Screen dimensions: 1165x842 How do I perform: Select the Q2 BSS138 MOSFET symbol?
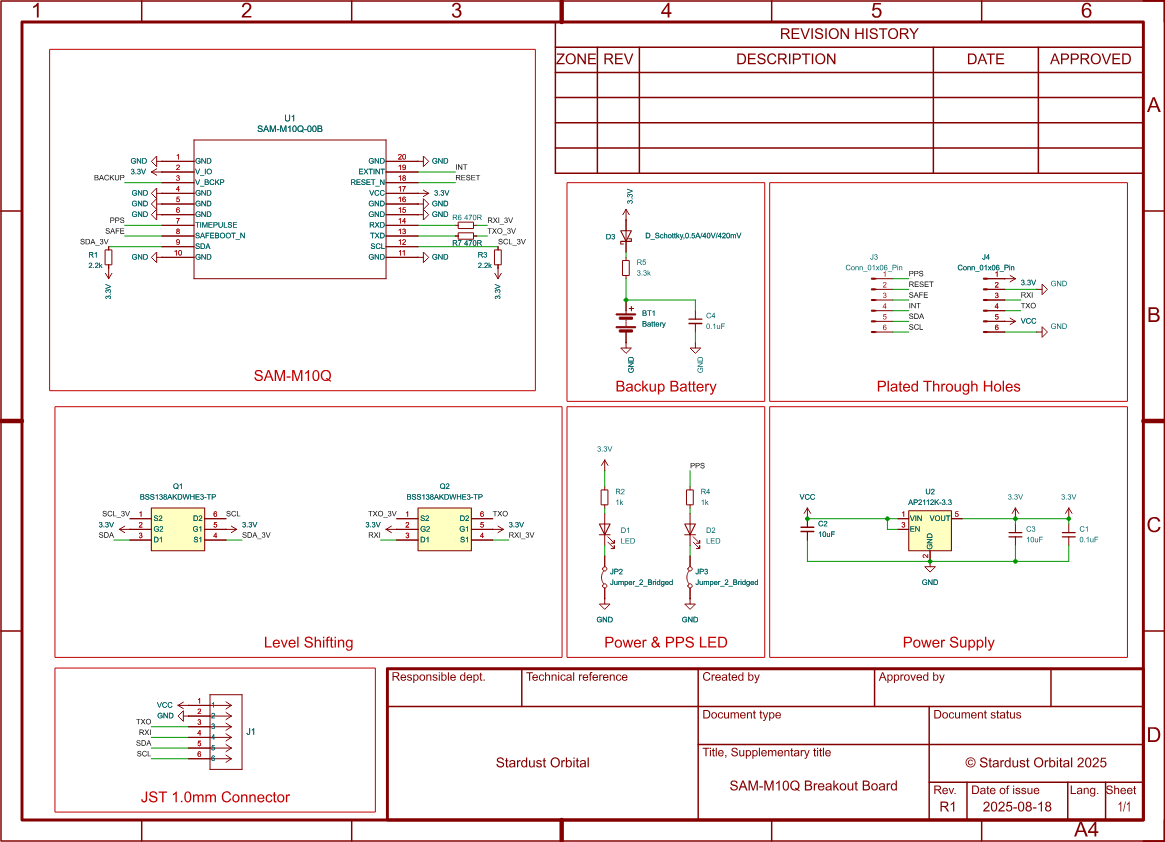[x=445, y=528]
